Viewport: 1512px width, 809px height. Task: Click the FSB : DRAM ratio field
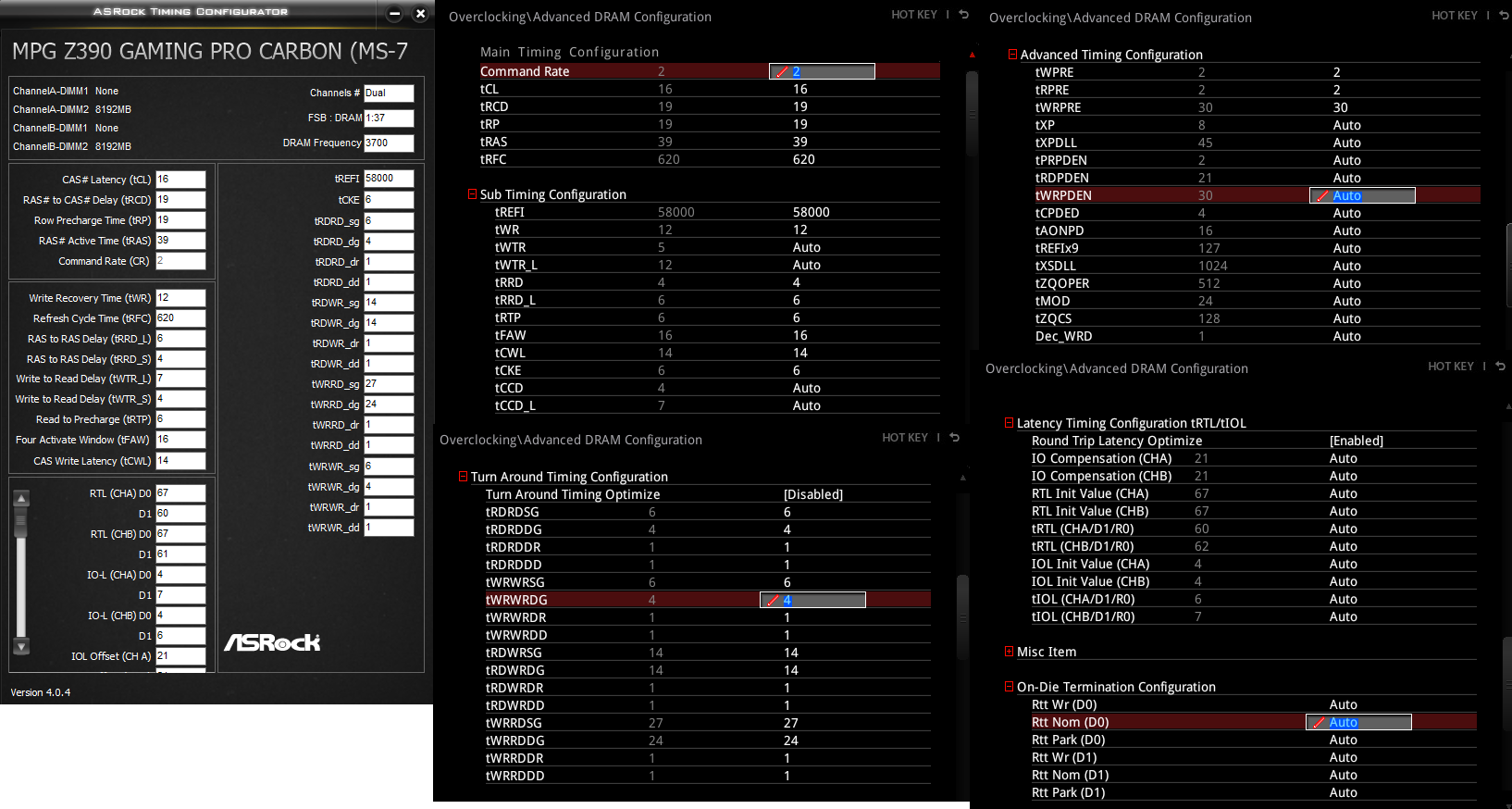tap(389, 118)
